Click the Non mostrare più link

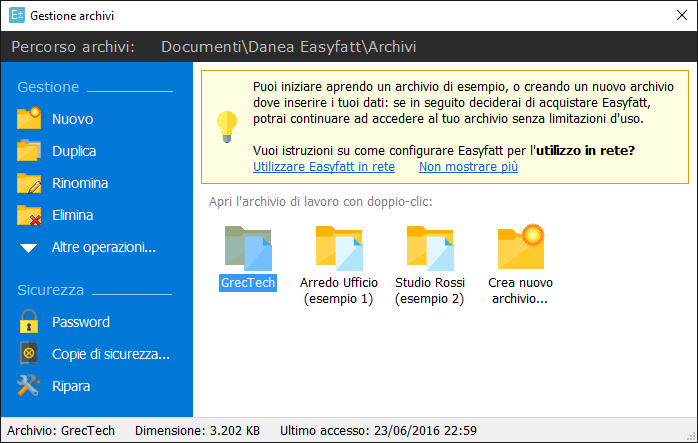pos(468,166)
